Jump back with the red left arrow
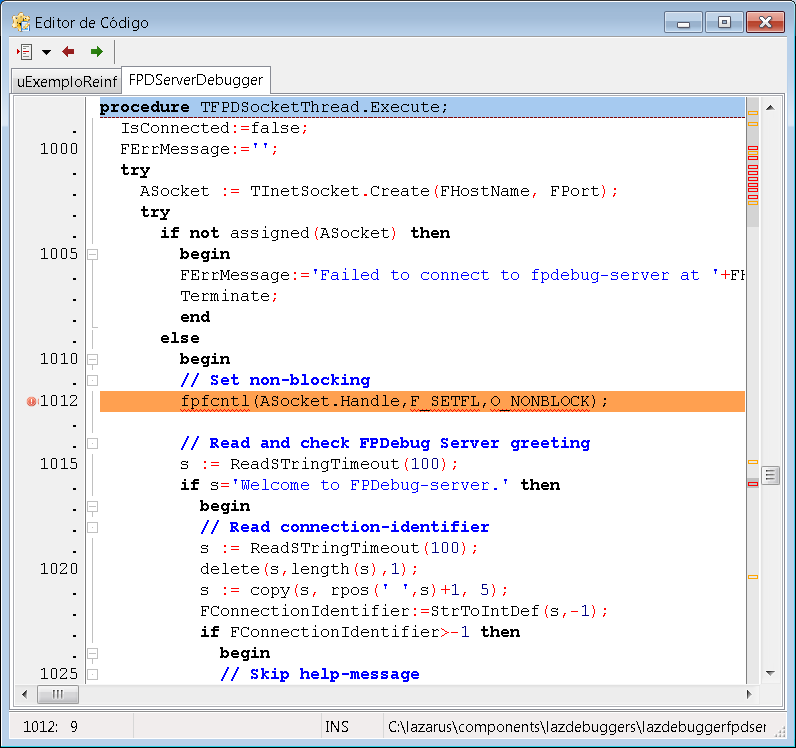This screenshot has height=748, width=796. pyautogui.click(x=68, y=51)
